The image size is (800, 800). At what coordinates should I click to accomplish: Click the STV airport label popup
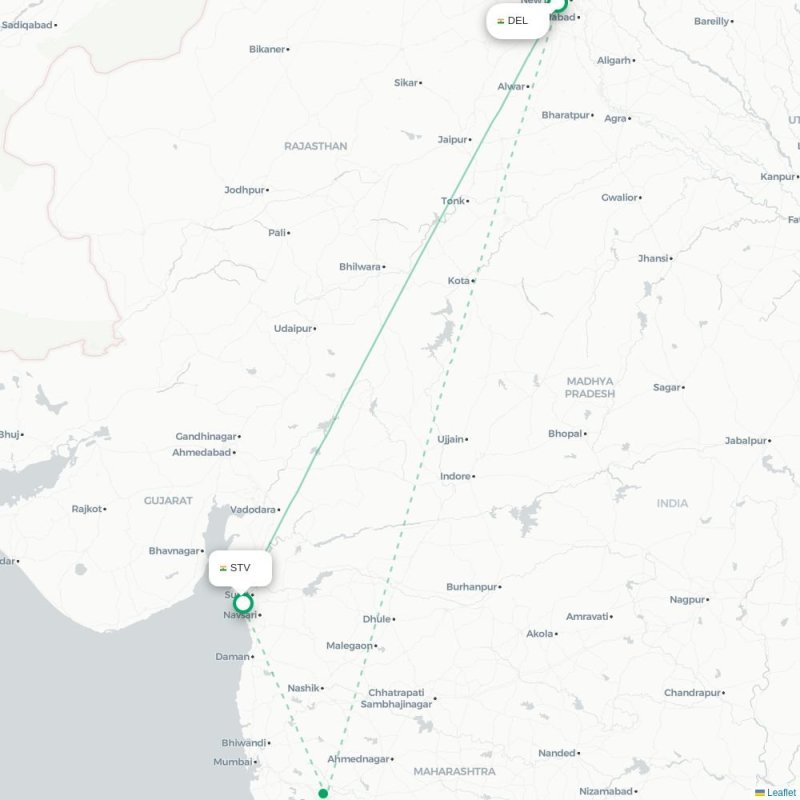pyautogui.click(x=240, y=568)
